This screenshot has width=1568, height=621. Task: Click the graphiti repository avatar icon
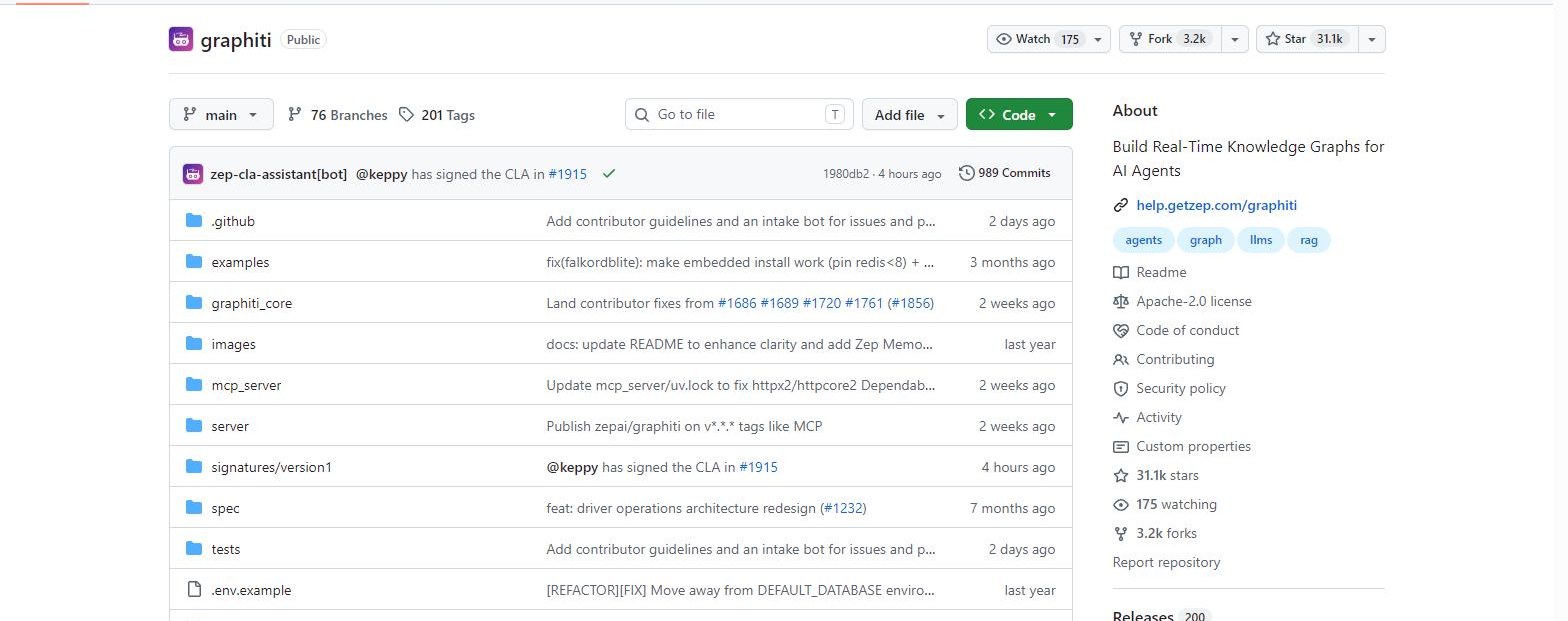click(x=181, y=40)
